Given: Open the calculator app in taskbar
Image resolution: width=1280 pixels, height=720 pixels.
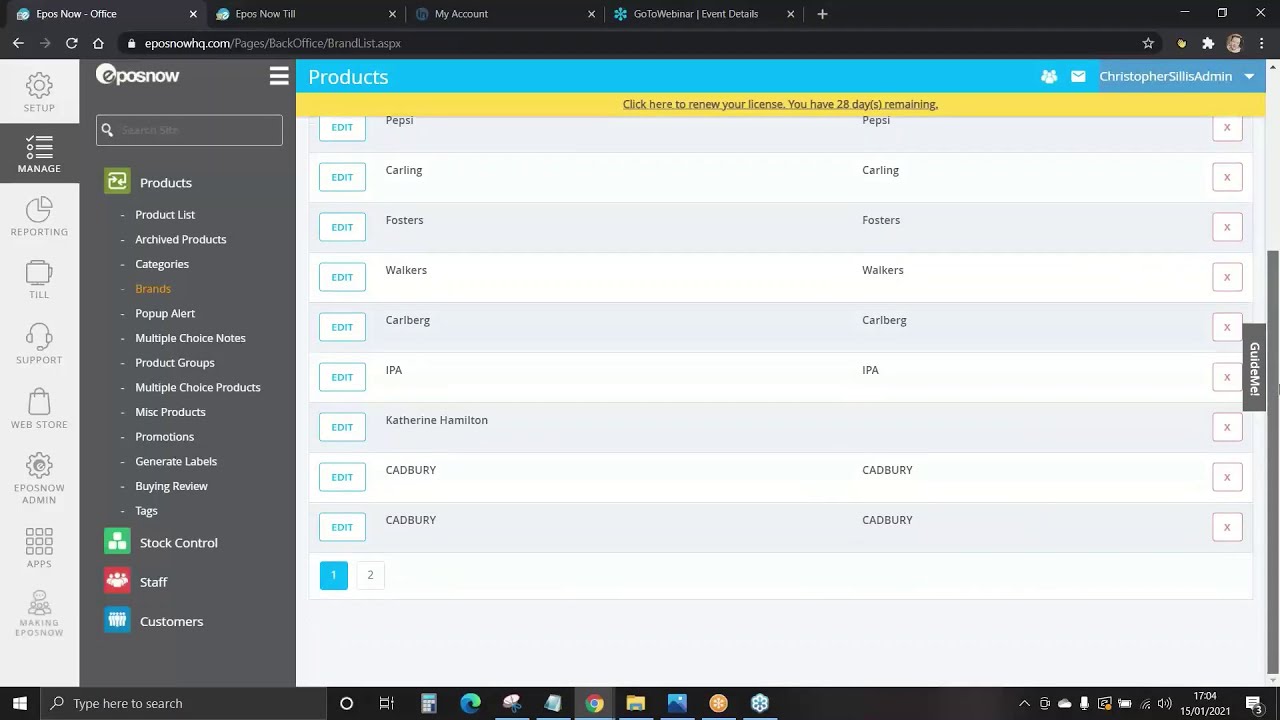Looking at the screenshot, I should pyautogui.click(x=428, y=703).
